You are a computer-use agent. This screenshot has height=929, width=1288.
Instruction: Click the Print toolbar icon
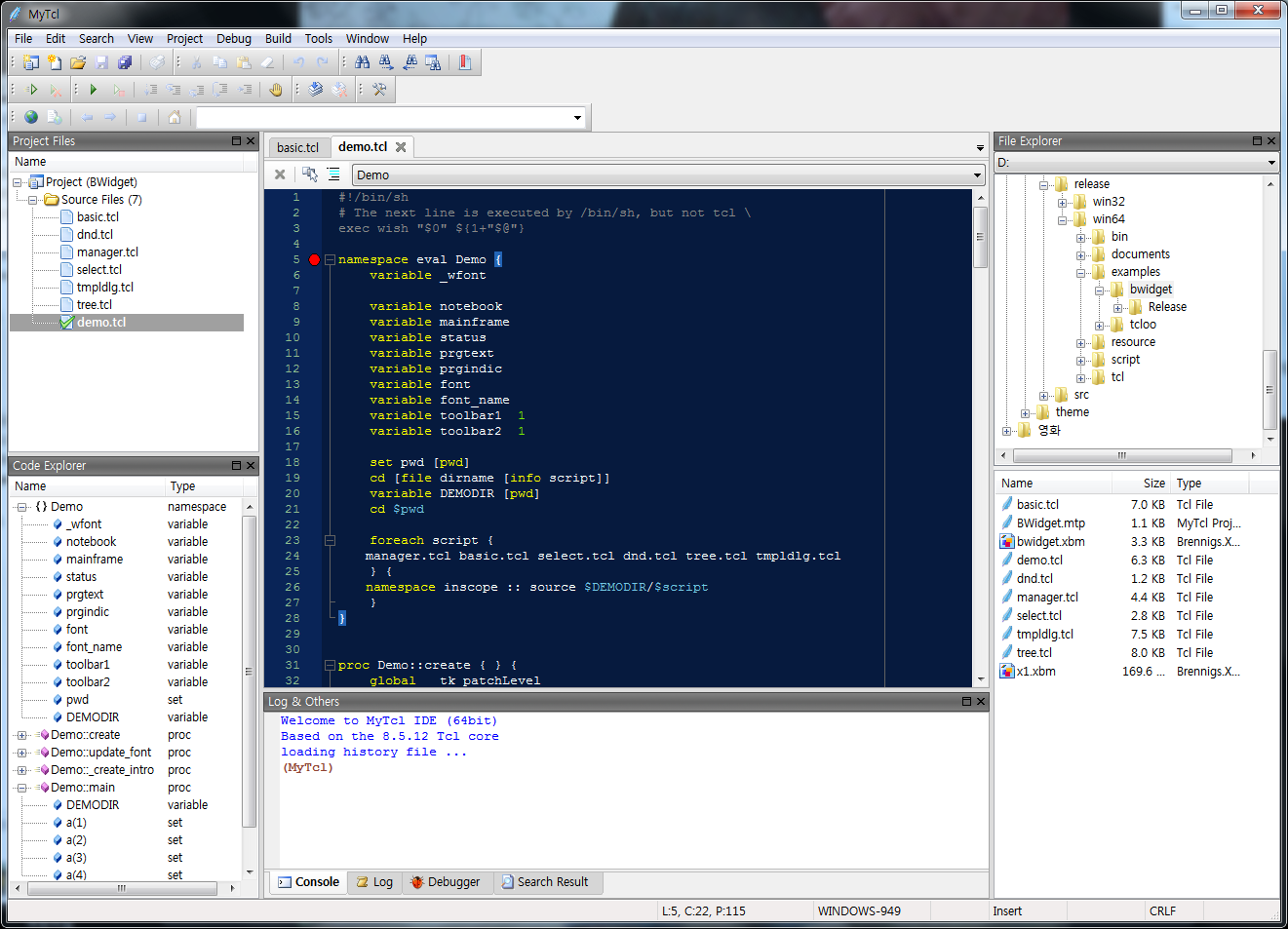point(156,62)
